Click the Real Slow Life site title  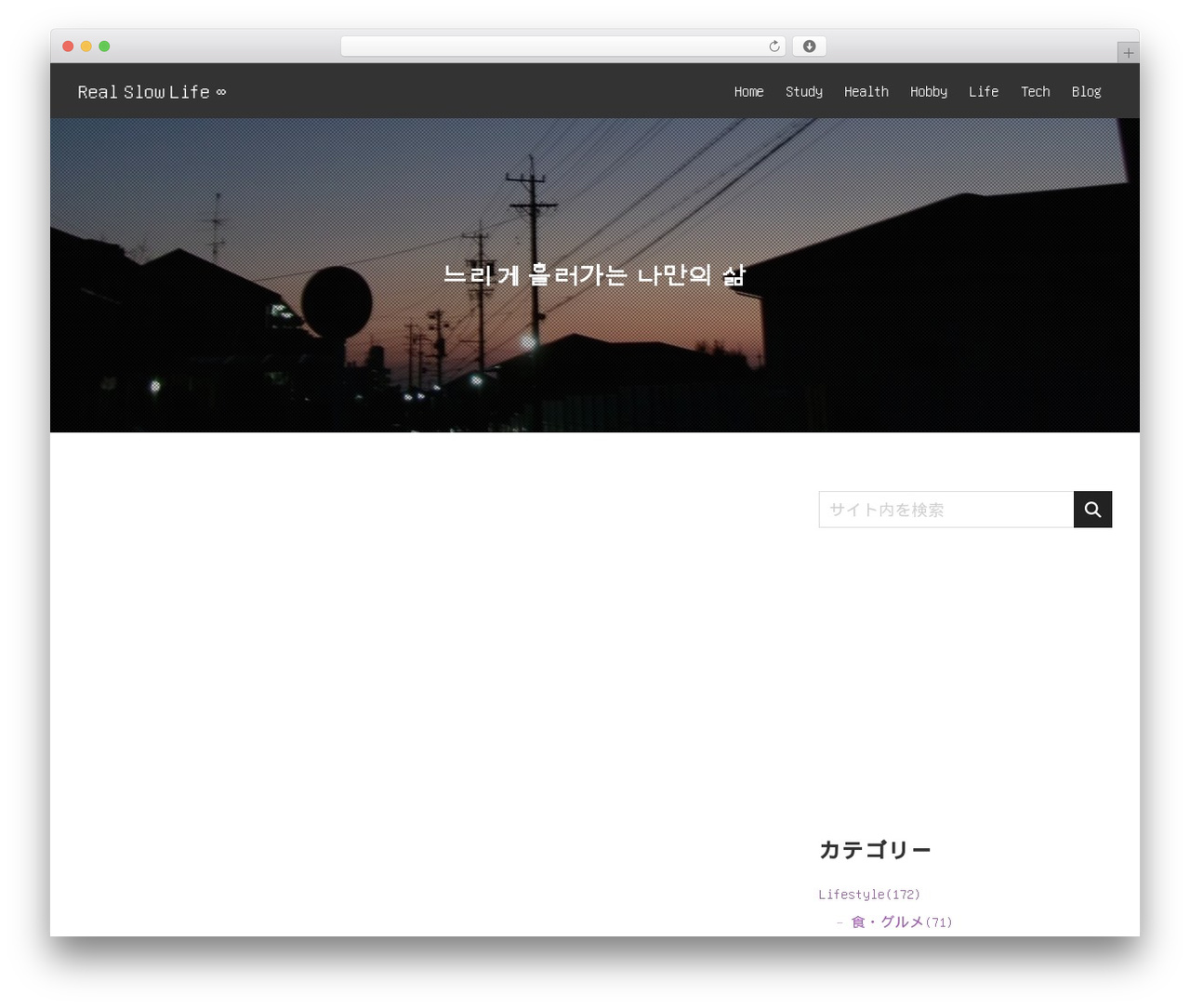(x=152, y=91)
